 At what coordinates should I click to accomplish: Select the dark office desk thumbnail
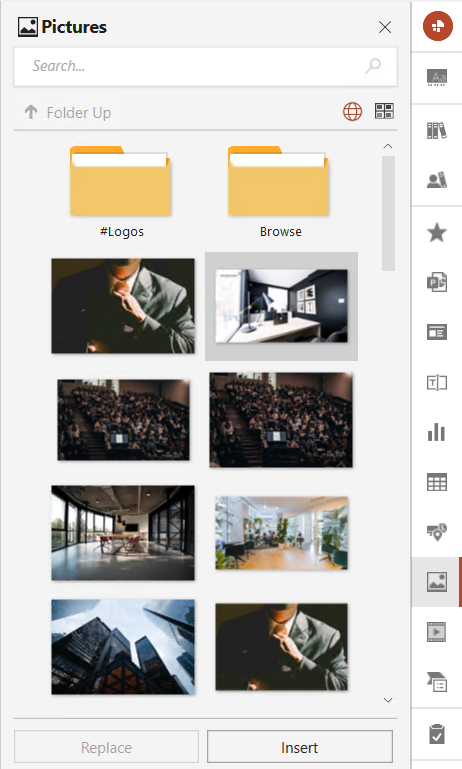coord(282,306)
